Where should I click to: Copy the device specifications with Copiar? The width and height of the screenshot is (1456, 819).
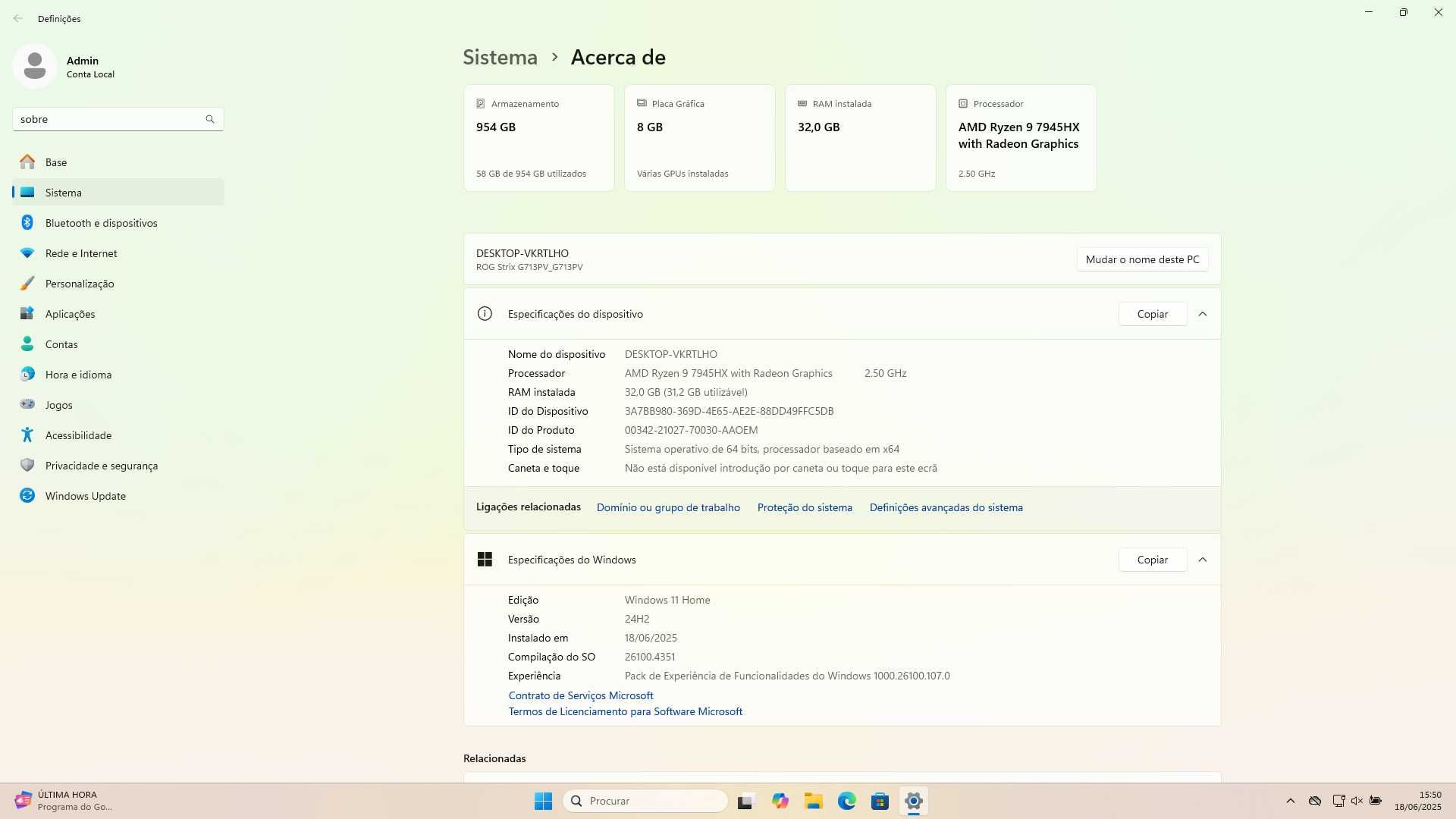click(x=1152, y=314)
